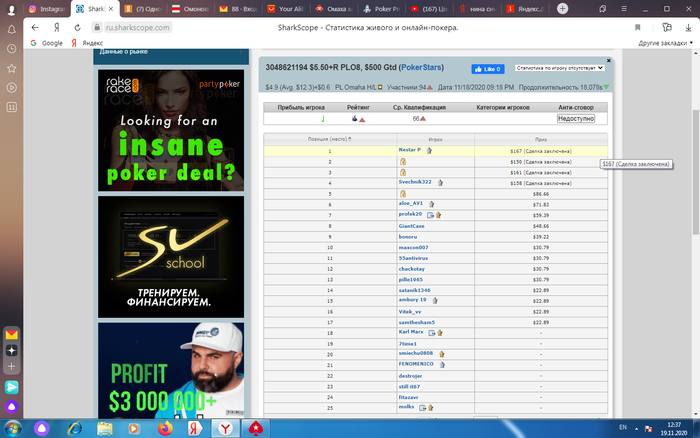This screenshot has width=700, height=438.
Task: Click the note icon beside molks
Action: 422,408
